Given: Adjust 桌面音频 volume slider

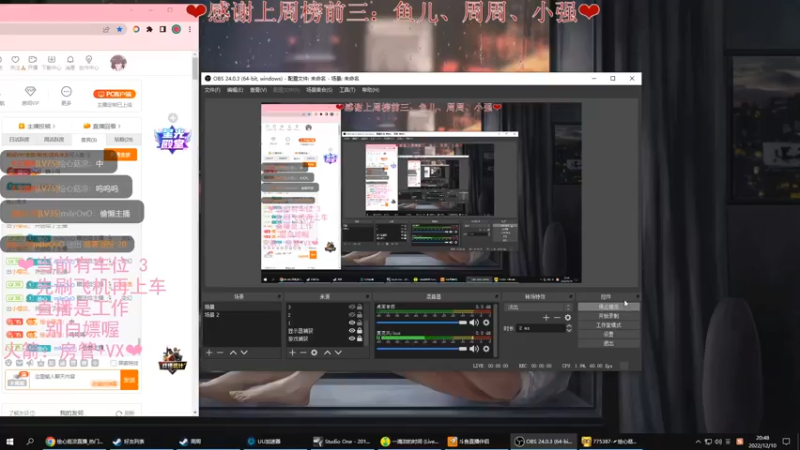Looking at the screenshot, I should point(421,322).
